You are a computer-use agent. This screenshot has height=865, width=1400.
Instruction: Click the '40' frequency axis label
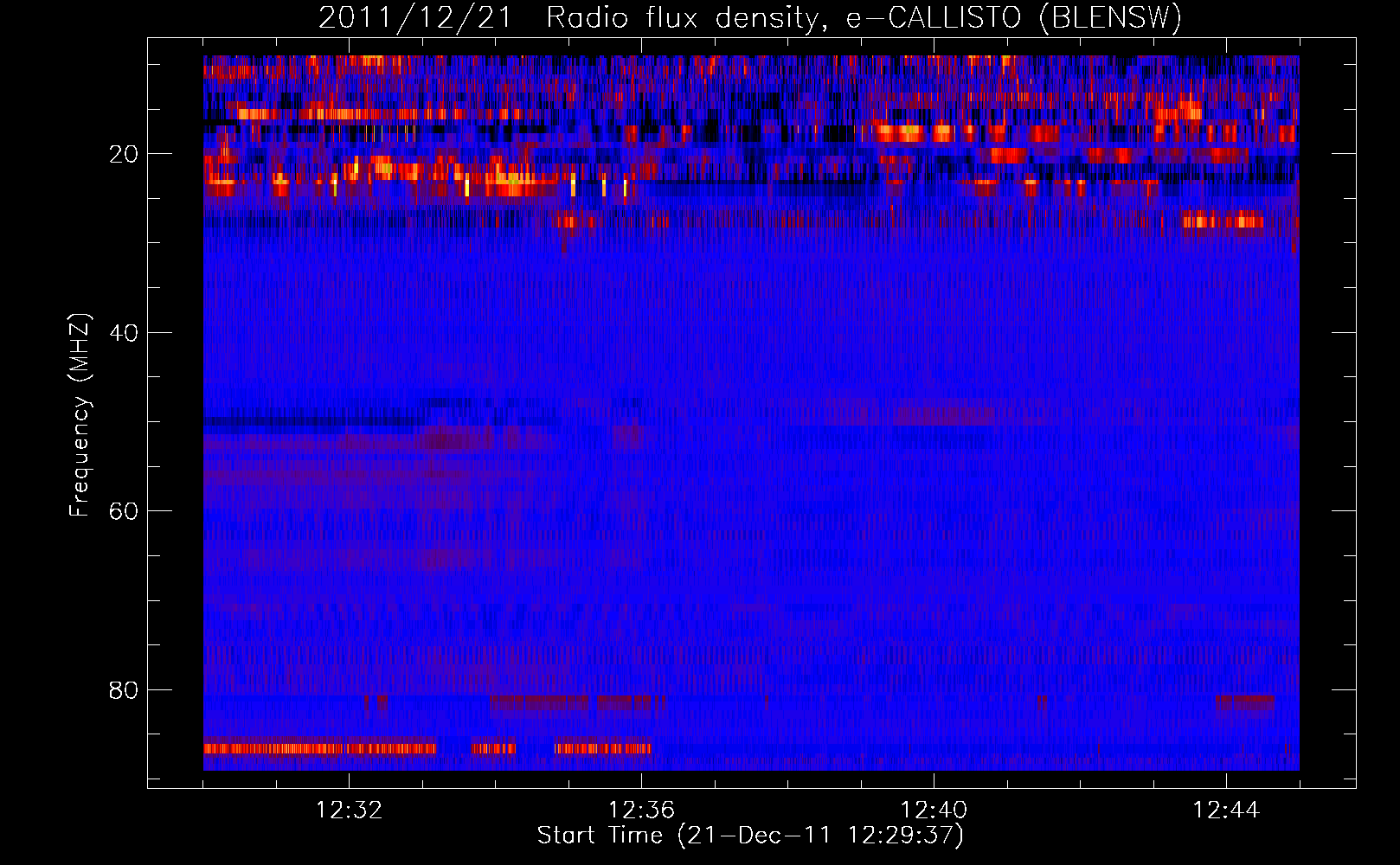pos(124,333)
